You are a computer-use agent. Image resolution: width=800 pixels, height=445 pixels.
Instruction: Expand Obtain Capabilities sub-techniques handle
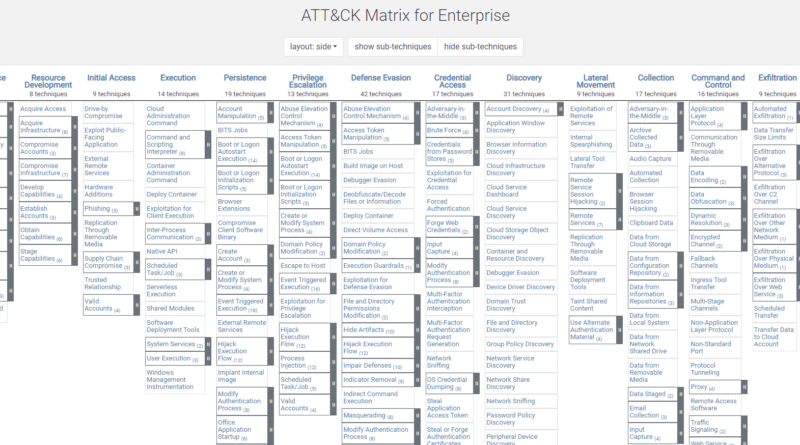point(74,234)
